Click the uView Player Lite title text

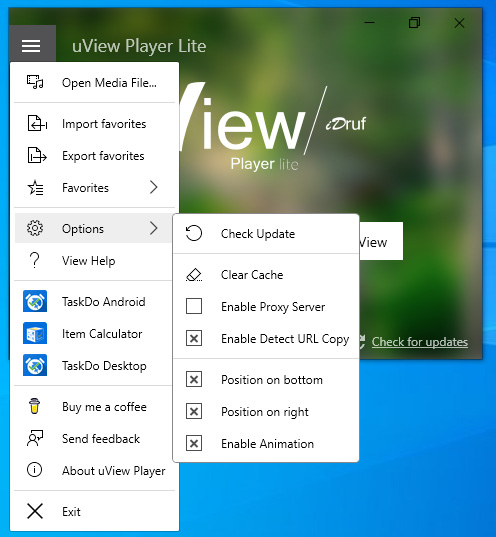pyautogui.click(x=139, y=46)
